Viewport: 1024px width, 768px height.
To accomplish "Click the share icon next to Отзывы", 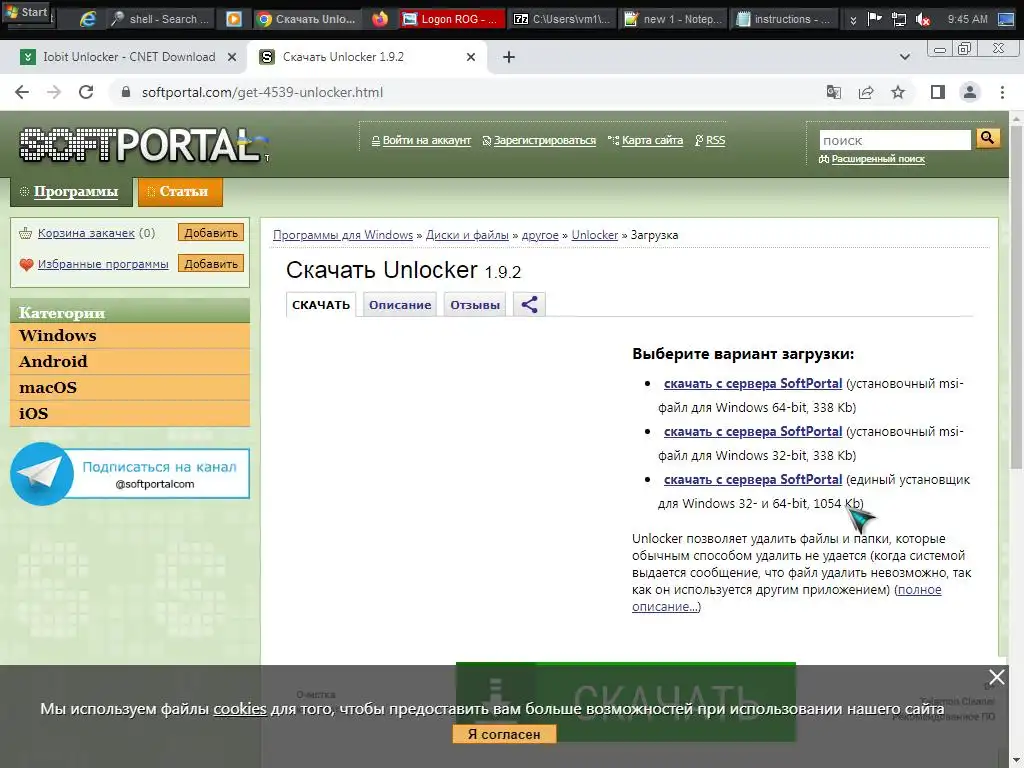I will point(529,304).
